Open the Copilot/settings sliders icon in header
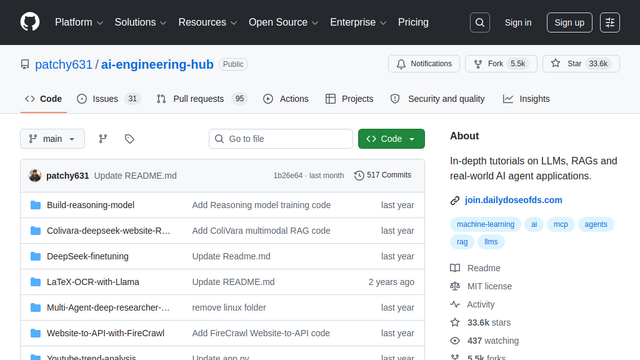The width and height of the screenshot is (640, 360). (x=610, y=22)
